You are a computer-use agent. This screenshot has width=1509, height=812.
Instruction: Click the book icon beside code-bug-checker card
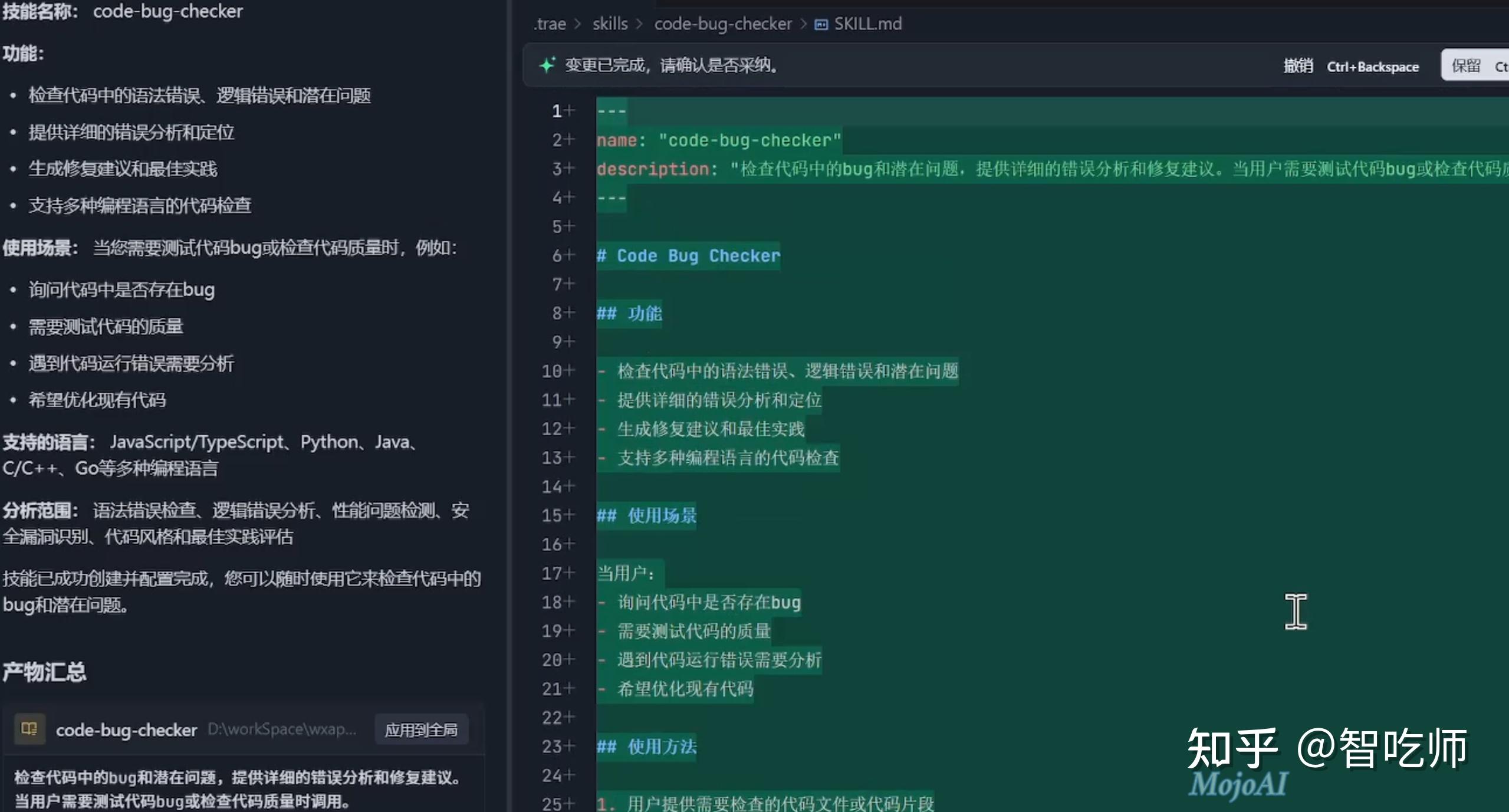click(x=29, y=729)
